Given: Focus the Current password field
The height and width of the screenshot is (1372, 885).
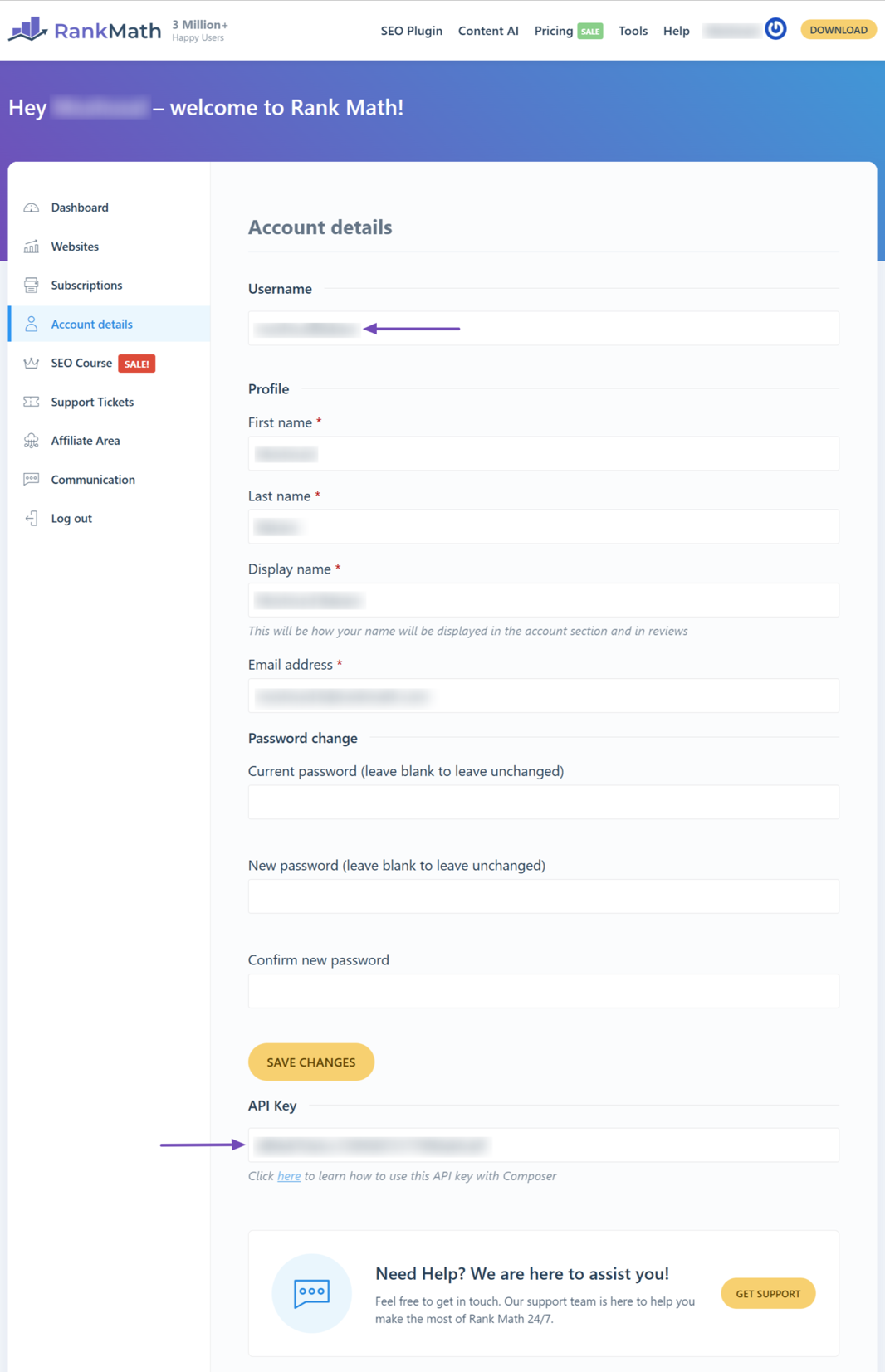Looking at the screenshot, I should pyautogui.click(x=544, y=802).
